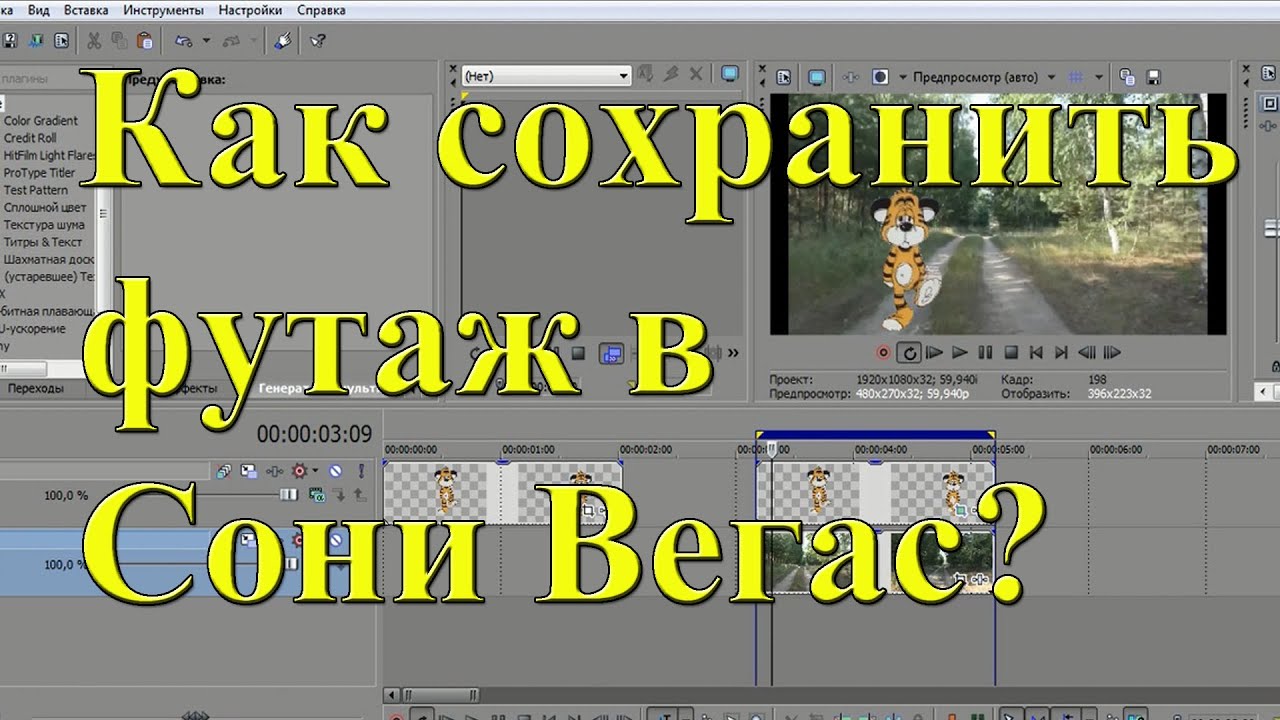Save snapshot to file floppy icon
The width and height of the screenshot is (1280, 720).
1152,77
